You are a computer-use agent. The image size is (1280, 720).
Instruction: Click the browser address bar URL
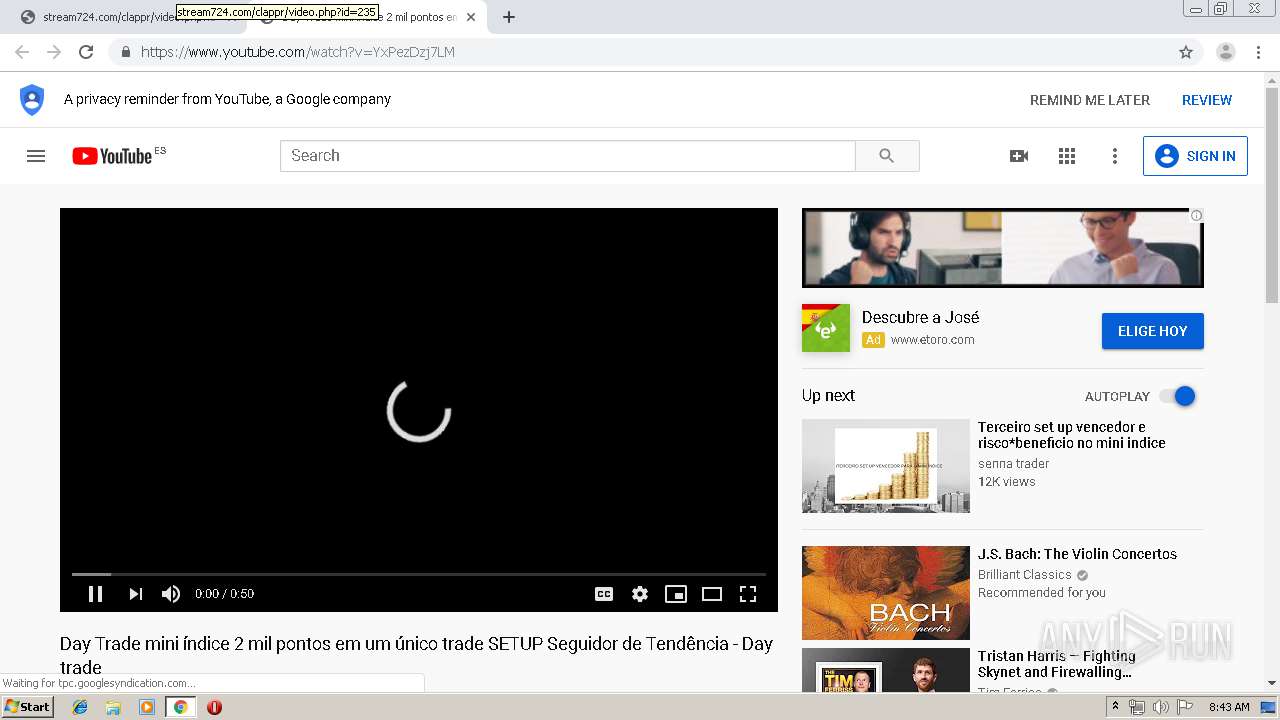(298, 52)
